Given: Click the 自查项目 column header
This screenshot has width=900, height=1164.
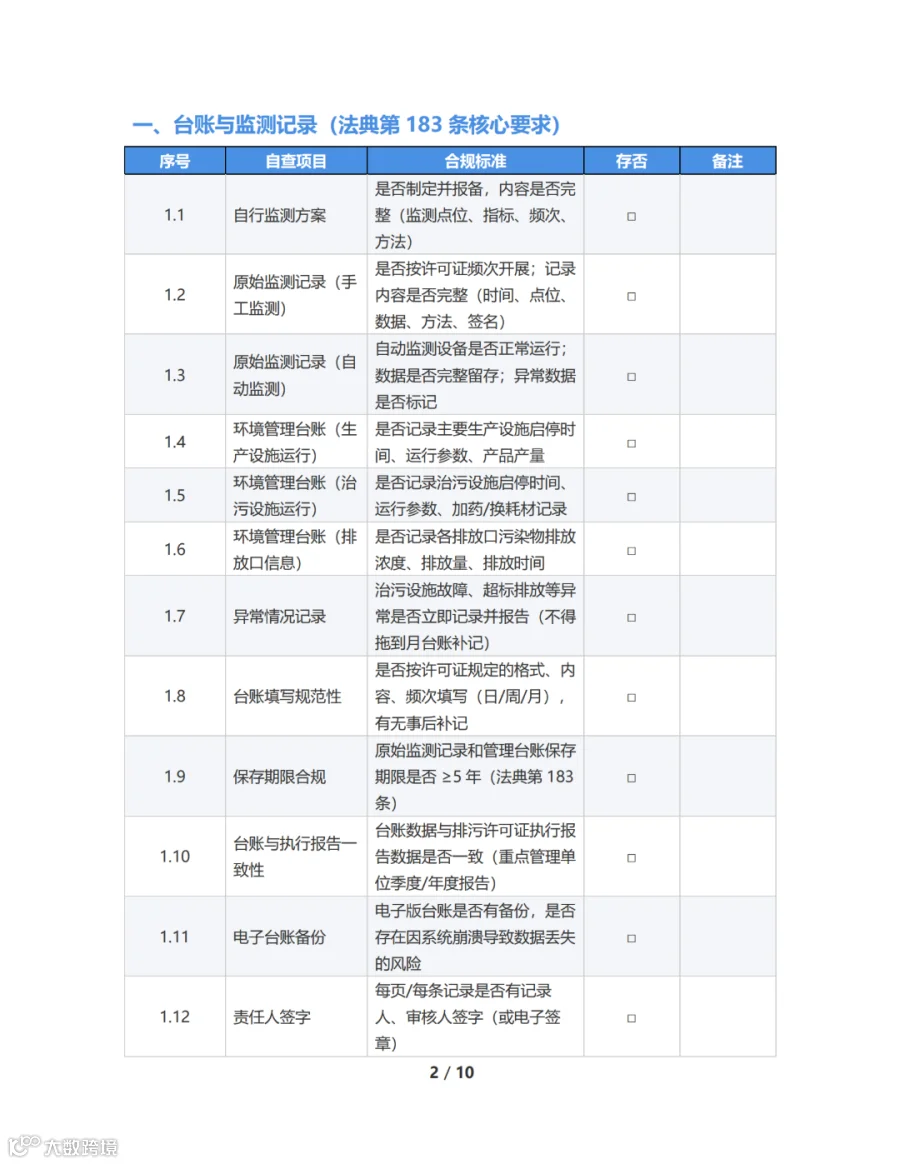Looking at the screenshot, I should tap(296, 161).
